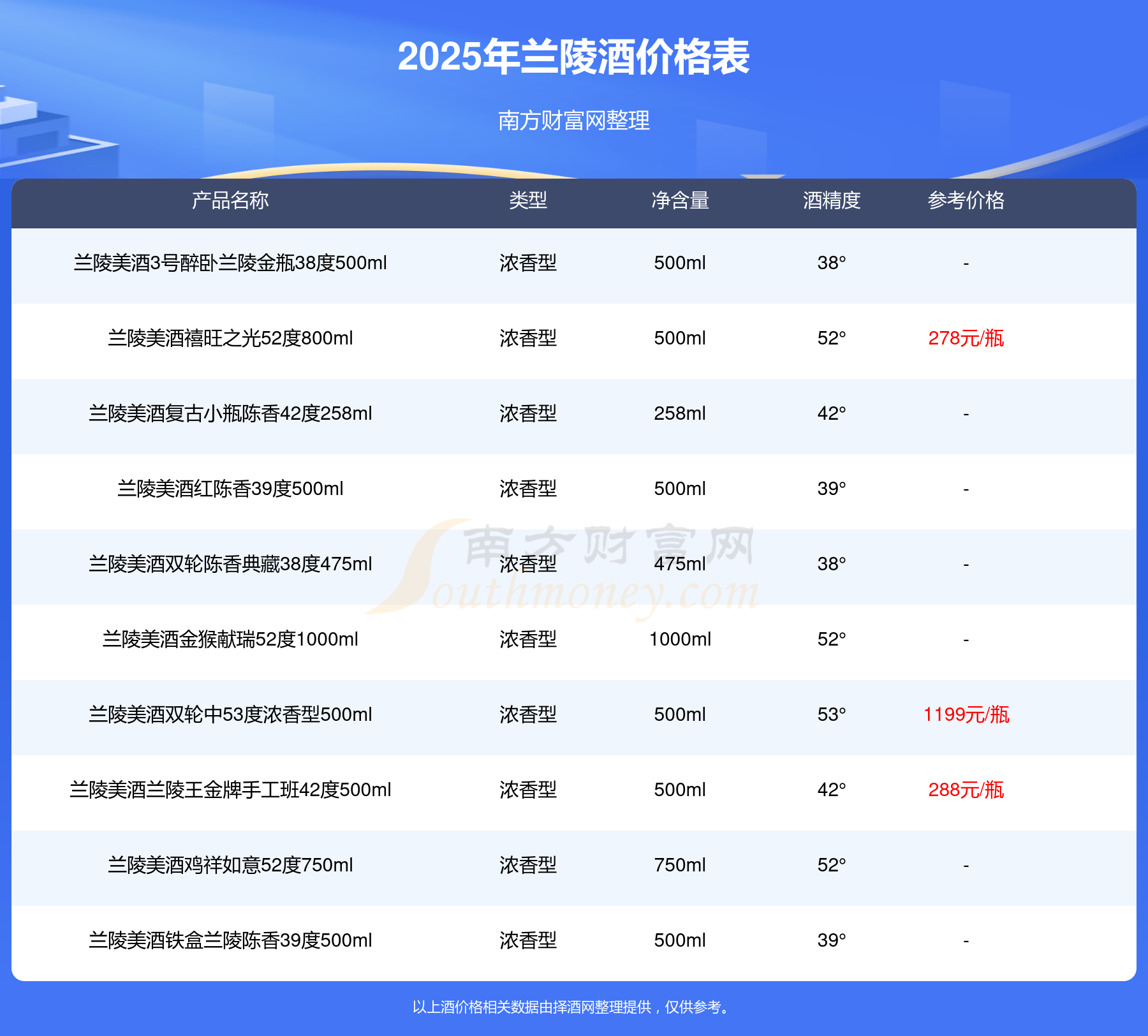Select 浓香型 in the 鸡祥如意 row
The height and width of the screenshot is (1036, 1148).
[x=528, y=865]
